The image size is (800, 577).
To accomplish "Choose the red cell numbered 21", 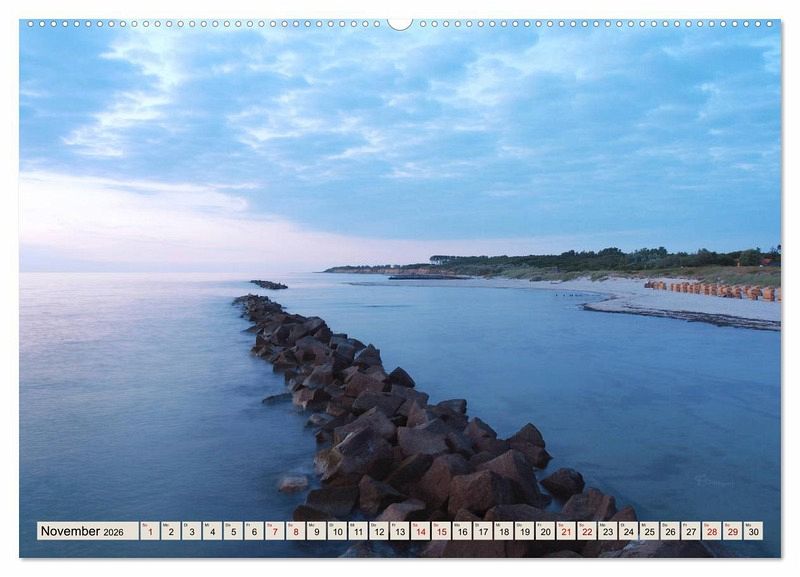I will coord(566,531).
